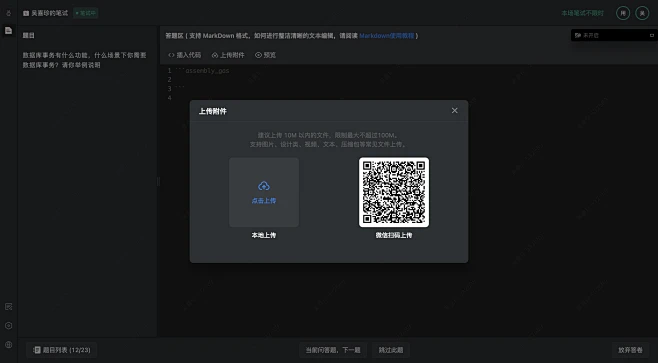Viewport: 658px width, 363px height.
Task: Click the panel divider resize handle
Action: pos(158,182)
